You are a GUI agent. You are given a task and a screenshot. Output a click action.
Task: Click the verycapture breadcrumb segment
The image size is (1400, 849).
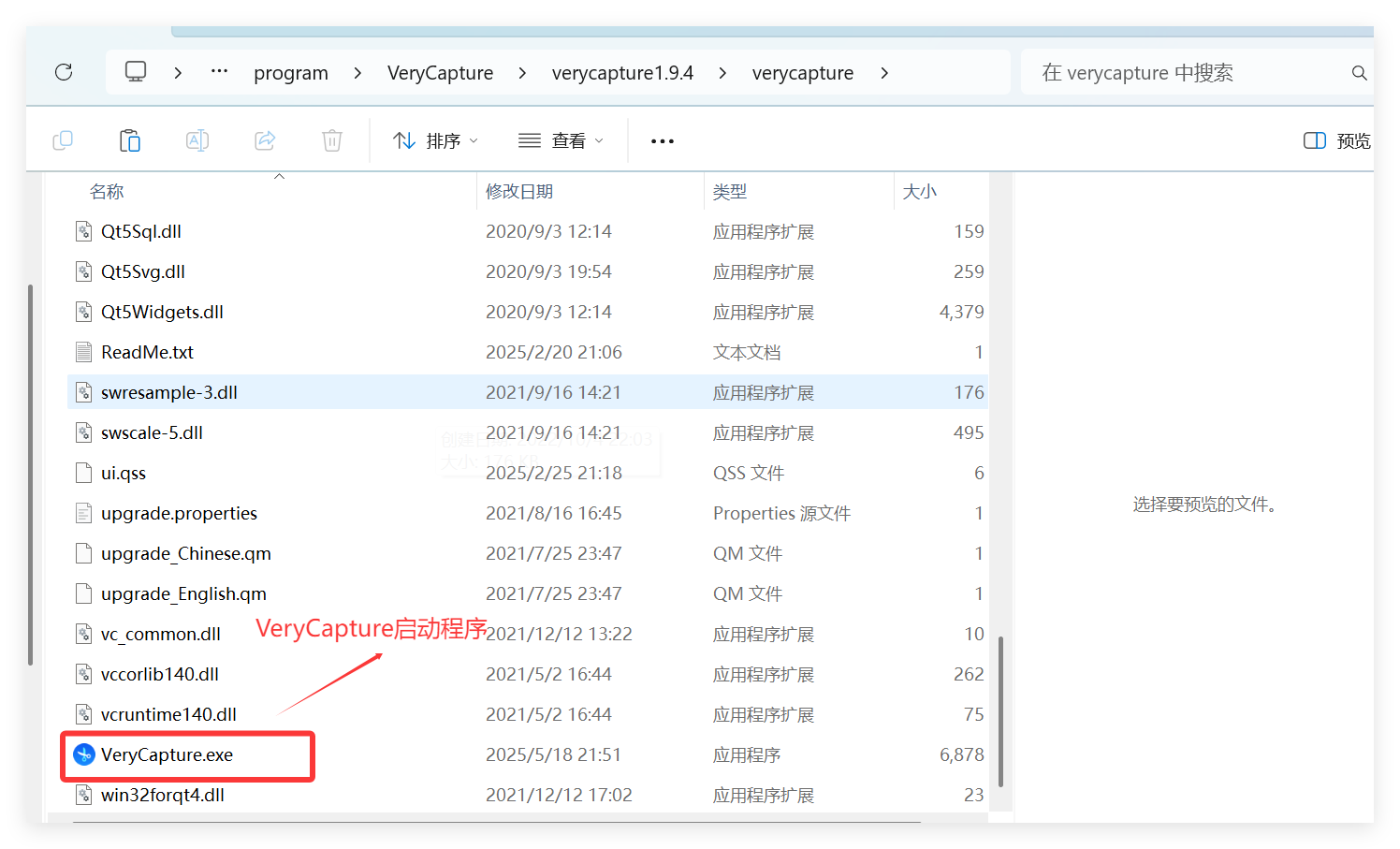coord(803,73)
